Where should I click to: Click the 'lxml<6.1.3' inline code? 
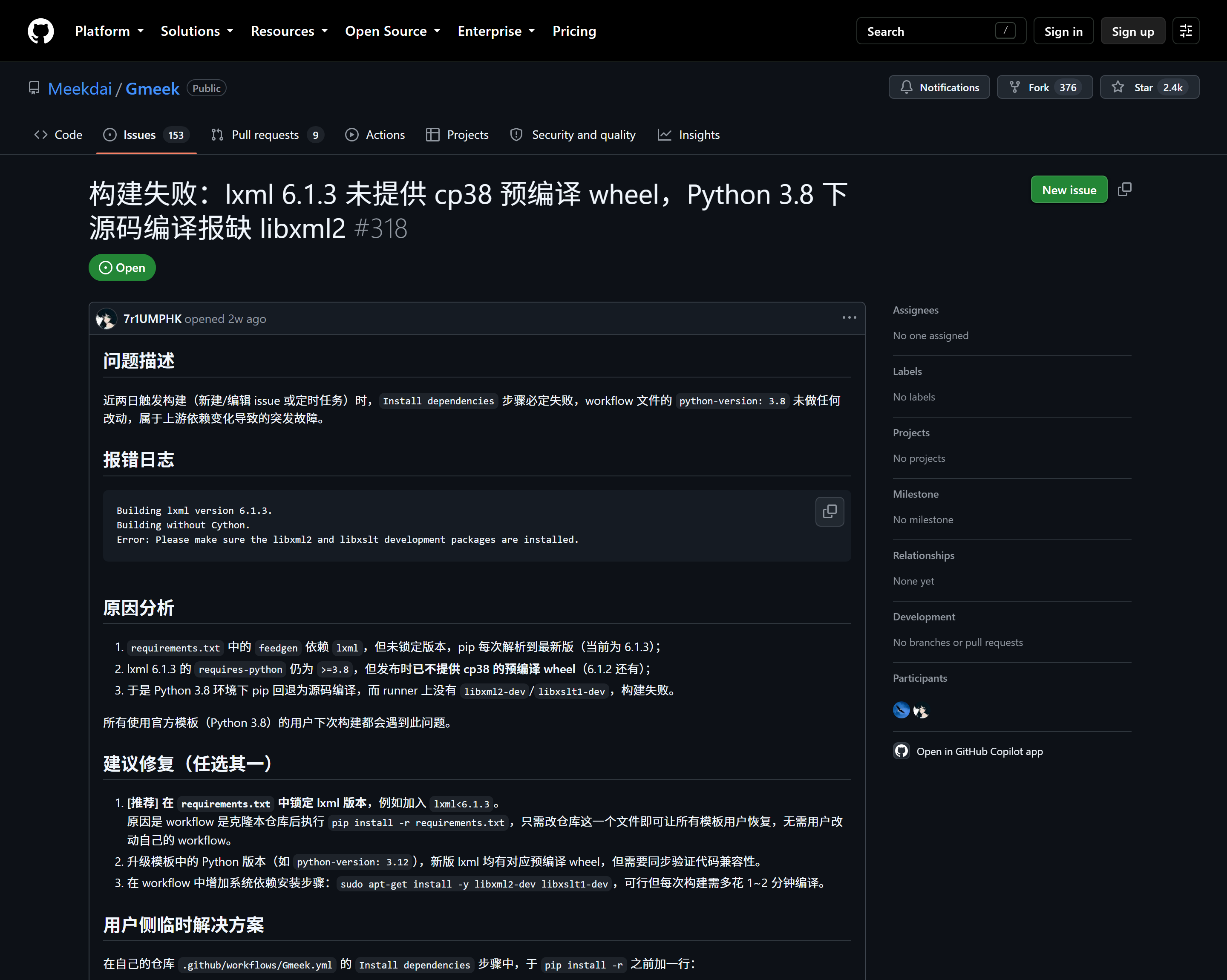[461, 804]
